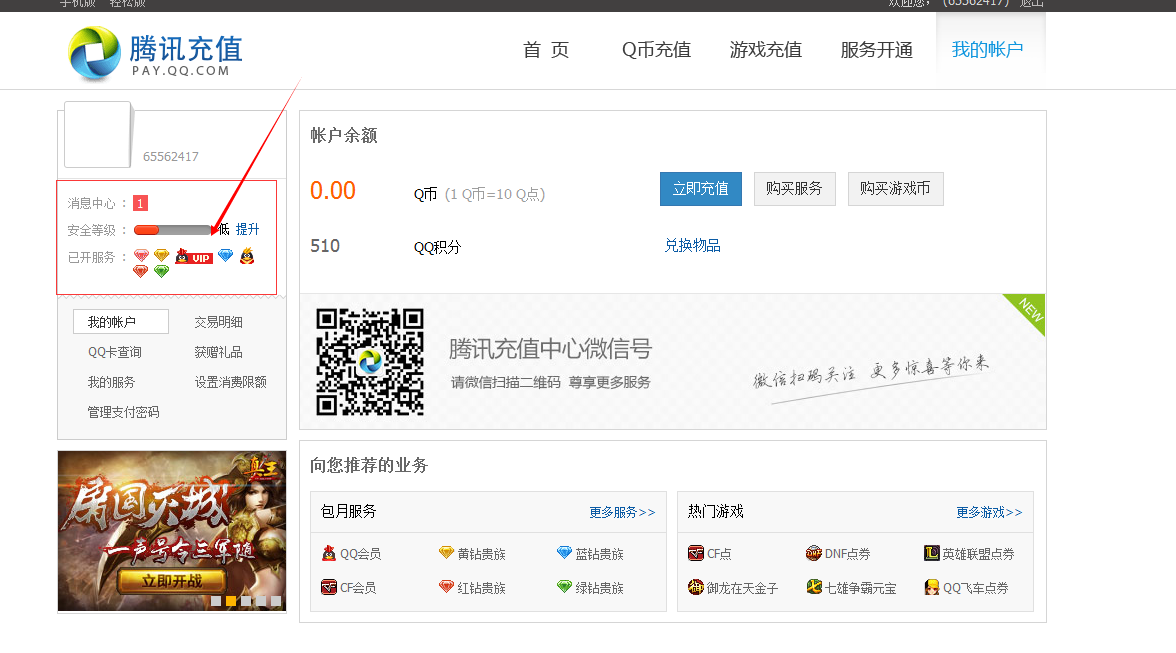
Task: Click the 红钻贵族 red diamond icon
Action: (446, 587)
